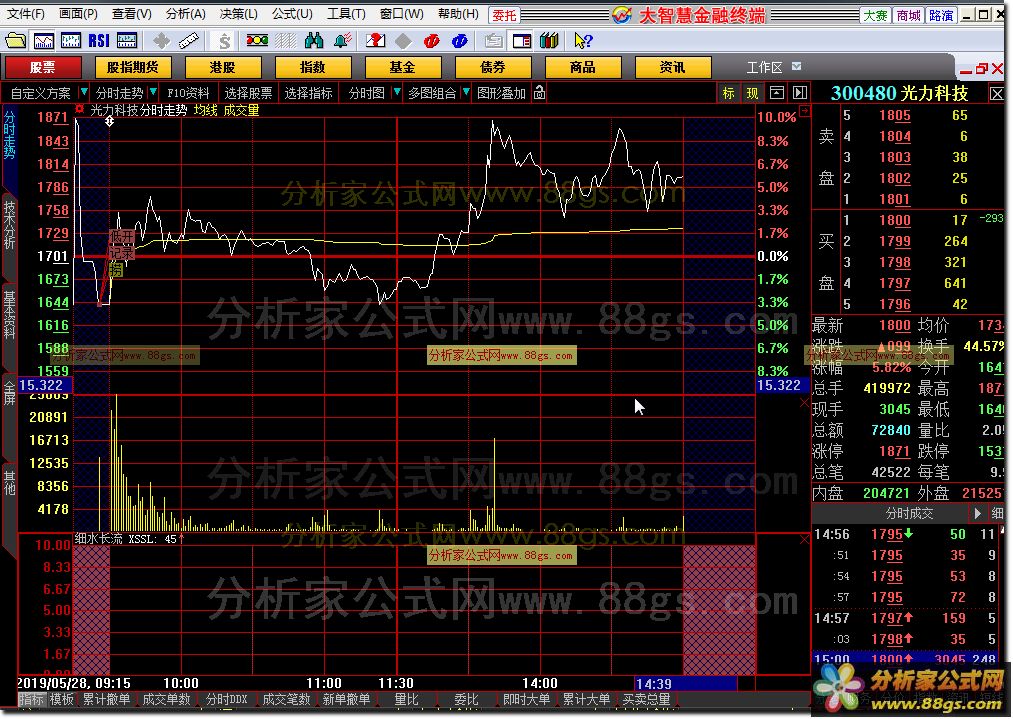Viewport: 1013px width, 719px height.
Task: Open the 分析(A) menu
Action: pos(185,14)
